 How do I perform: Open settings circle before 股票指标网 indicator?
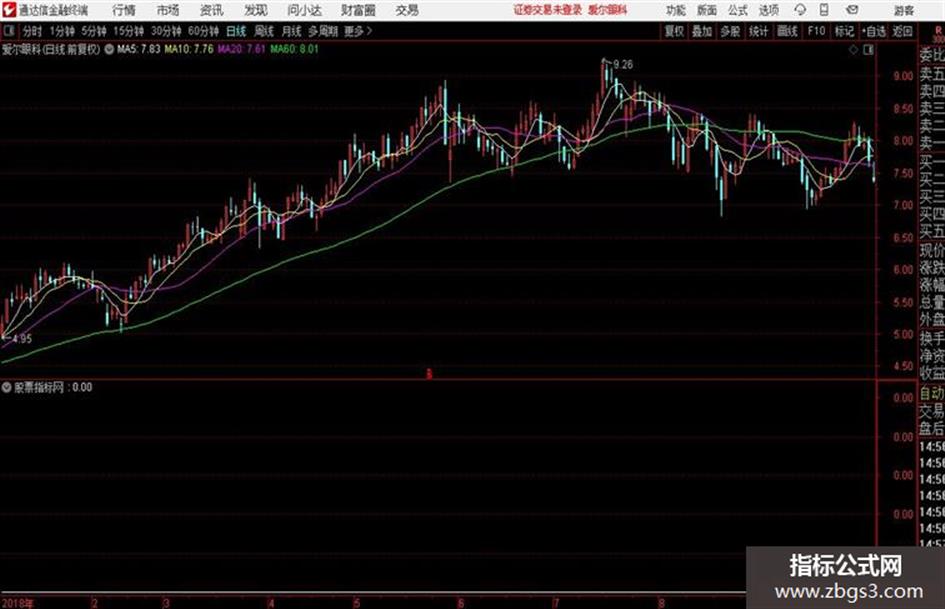pyautogui.click(x=7, y=387)
